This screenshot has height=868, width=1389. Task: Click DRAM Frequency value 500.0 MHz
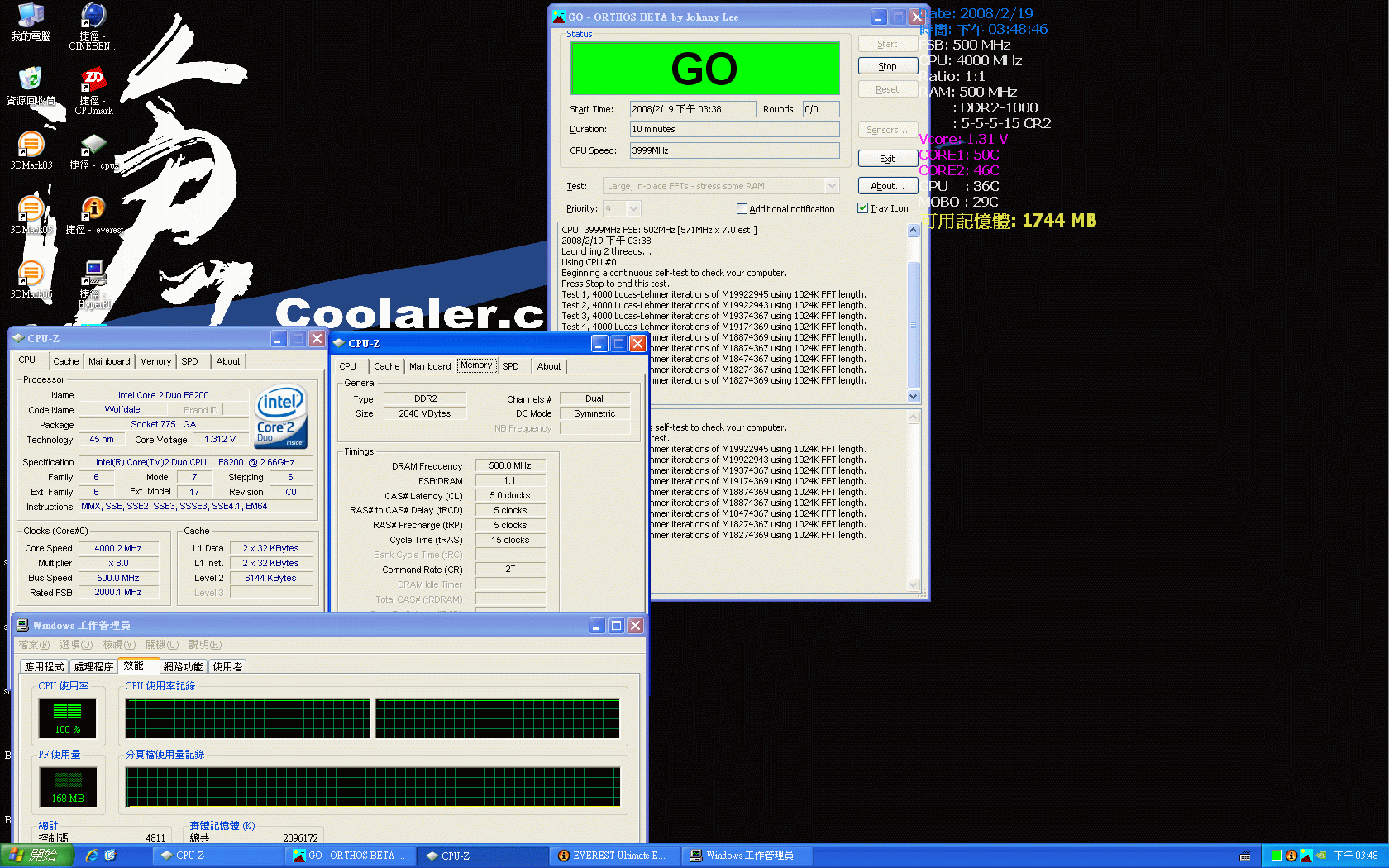(x=510, y=465)
